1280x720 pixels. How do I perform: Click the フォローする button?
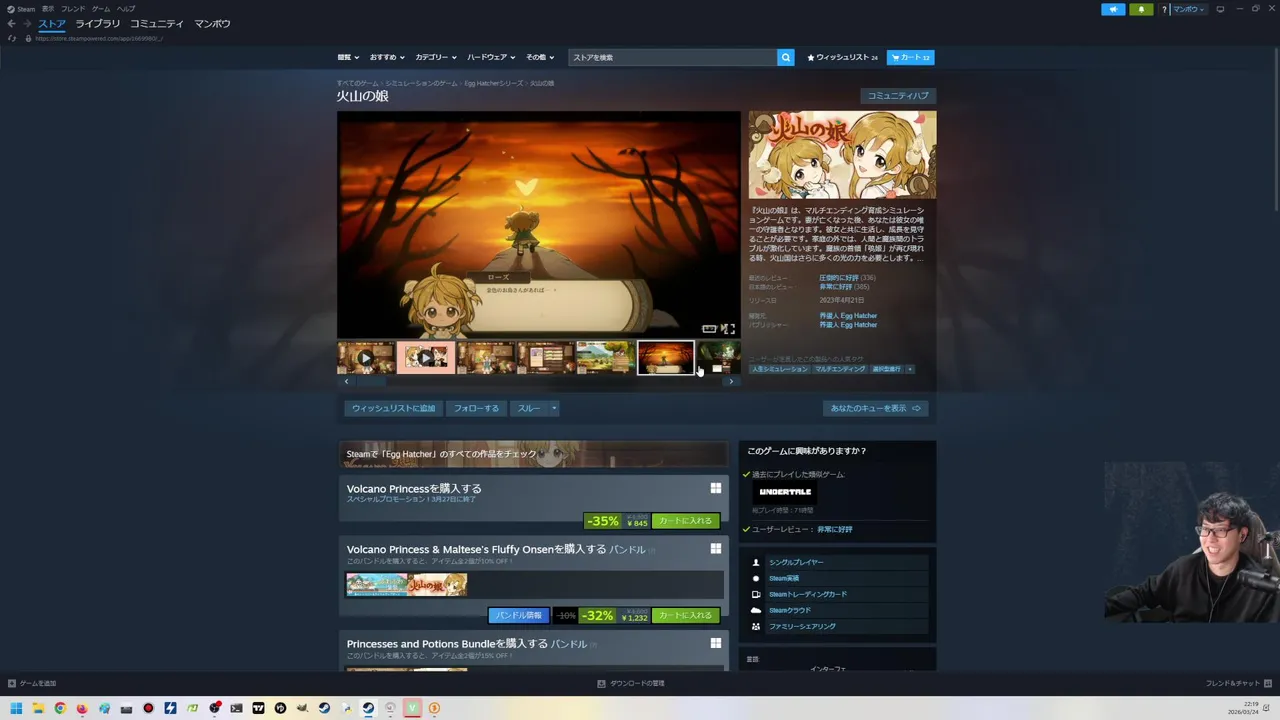(x=476, y=408)
